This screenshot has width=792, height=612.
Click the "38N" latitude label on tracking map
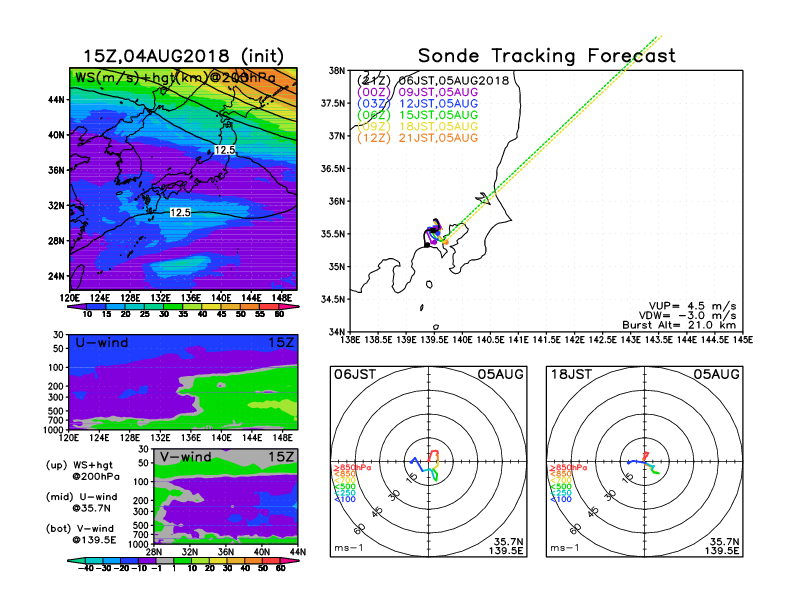coord(336,70)
